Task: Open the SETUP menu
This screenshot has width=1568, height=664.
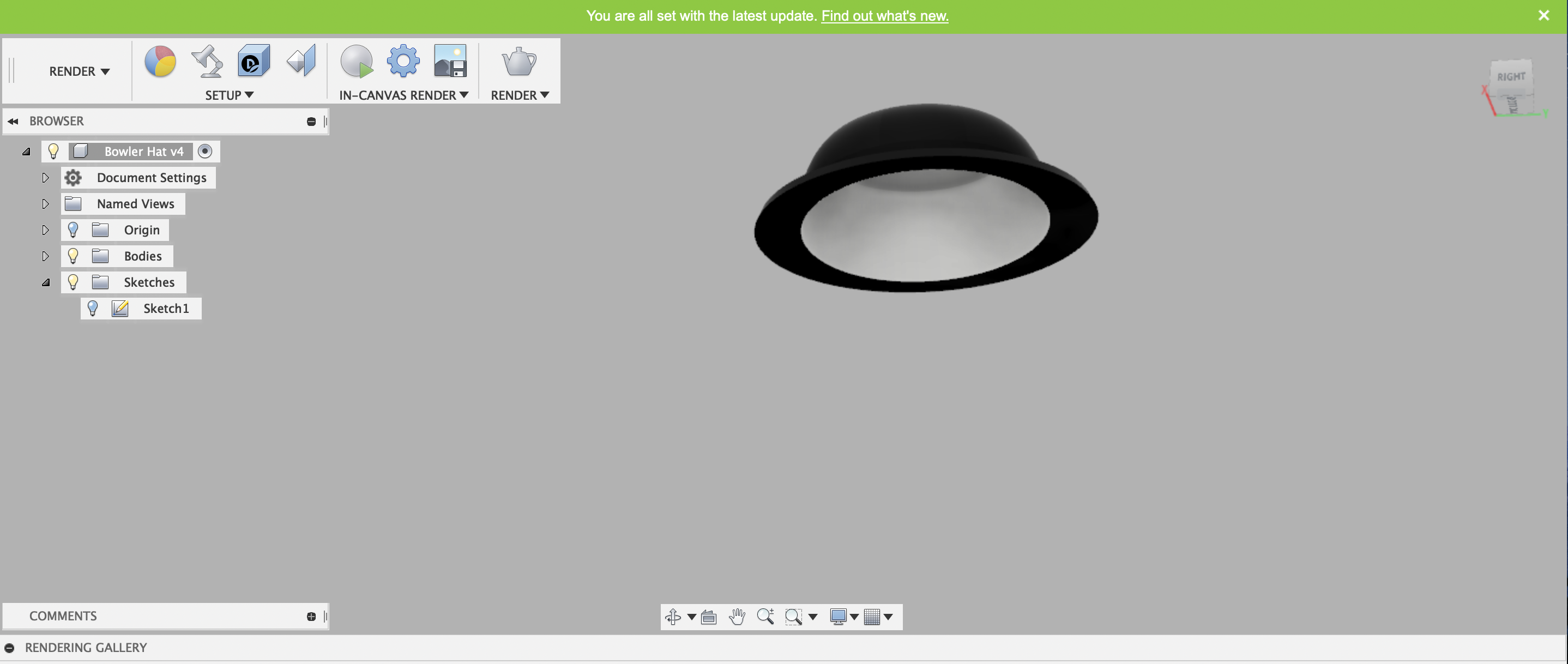Action: click(x=229, y=95)
